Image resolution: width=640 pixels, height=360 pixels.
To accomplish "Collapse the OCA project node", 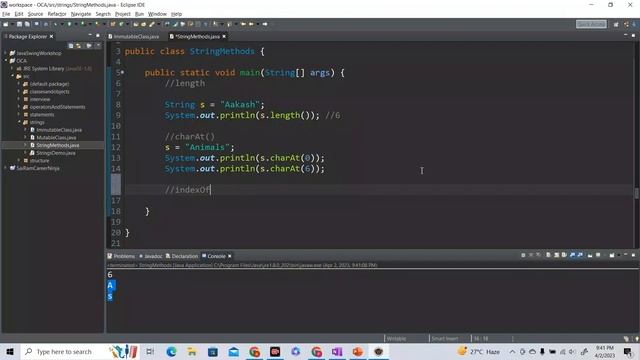I will (x=6, y=61).
